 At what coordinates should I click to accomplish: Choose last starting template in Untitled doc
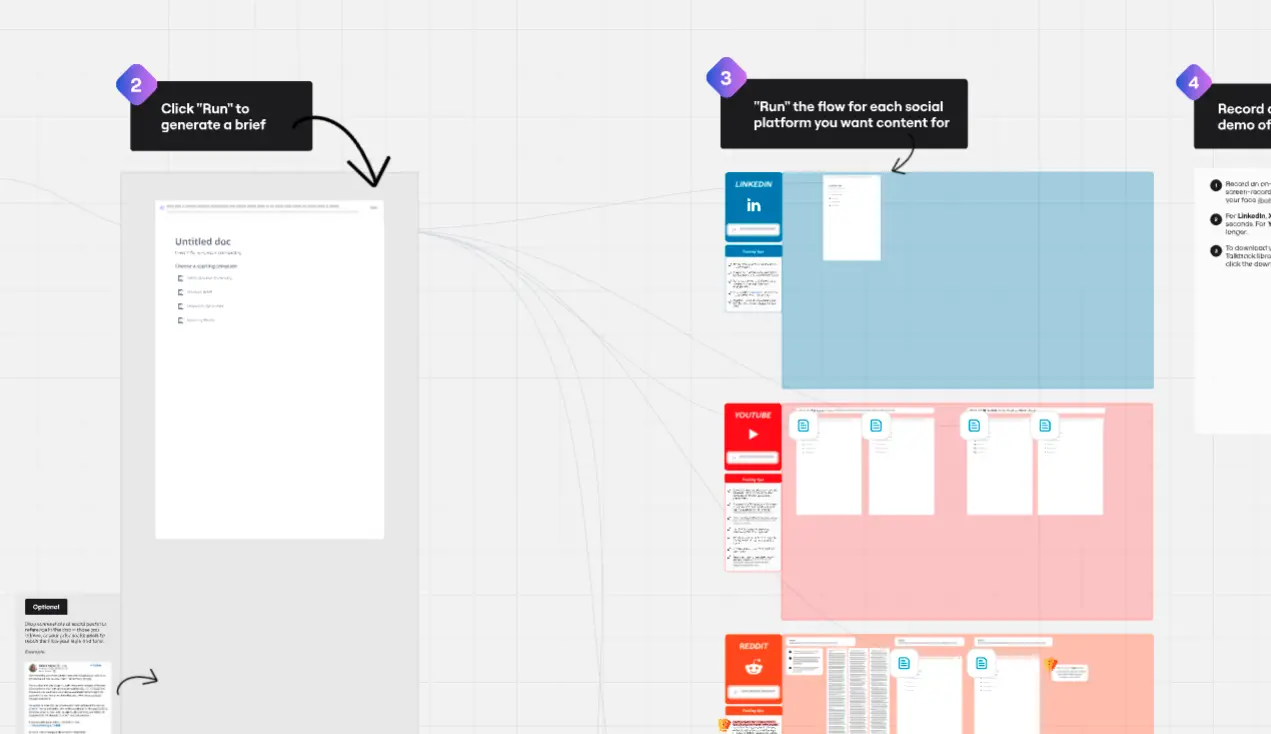pos(199,320)
